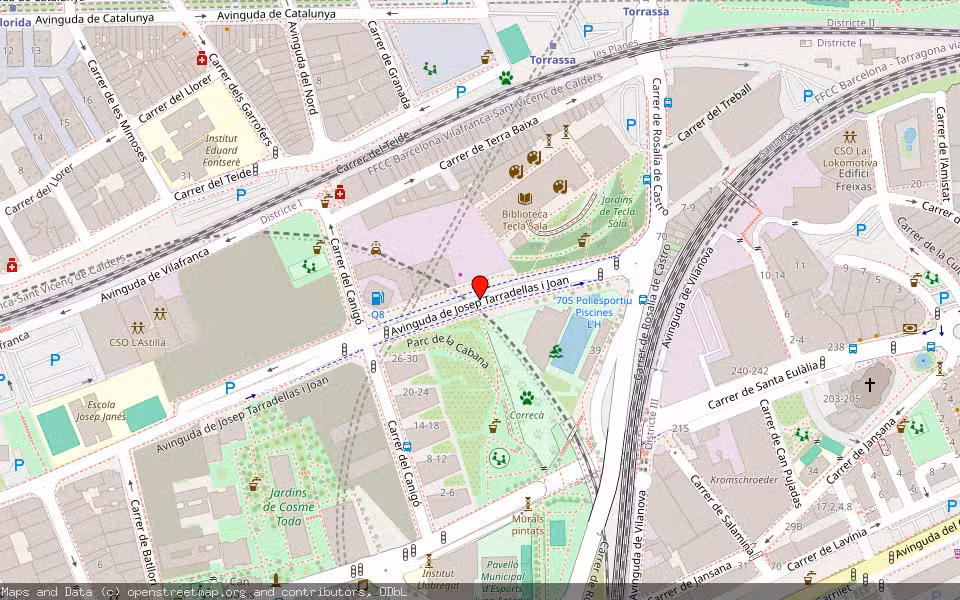The width and height of the screenshot is (960, 600).
Task: Click the 'Biblioteca Tecla Sala' label
Action: 525,220
